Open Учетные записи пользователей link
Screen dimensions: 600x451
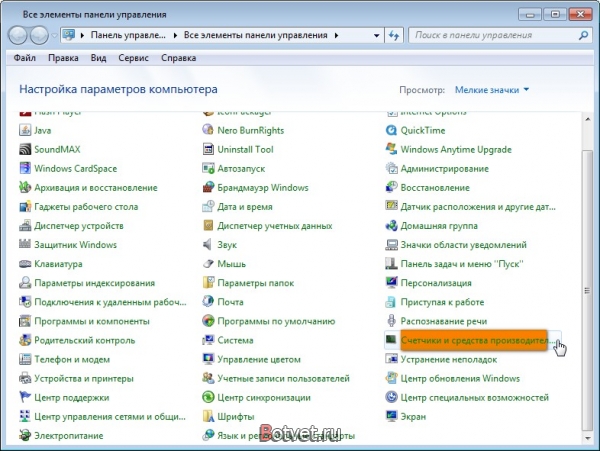(283, 378)
